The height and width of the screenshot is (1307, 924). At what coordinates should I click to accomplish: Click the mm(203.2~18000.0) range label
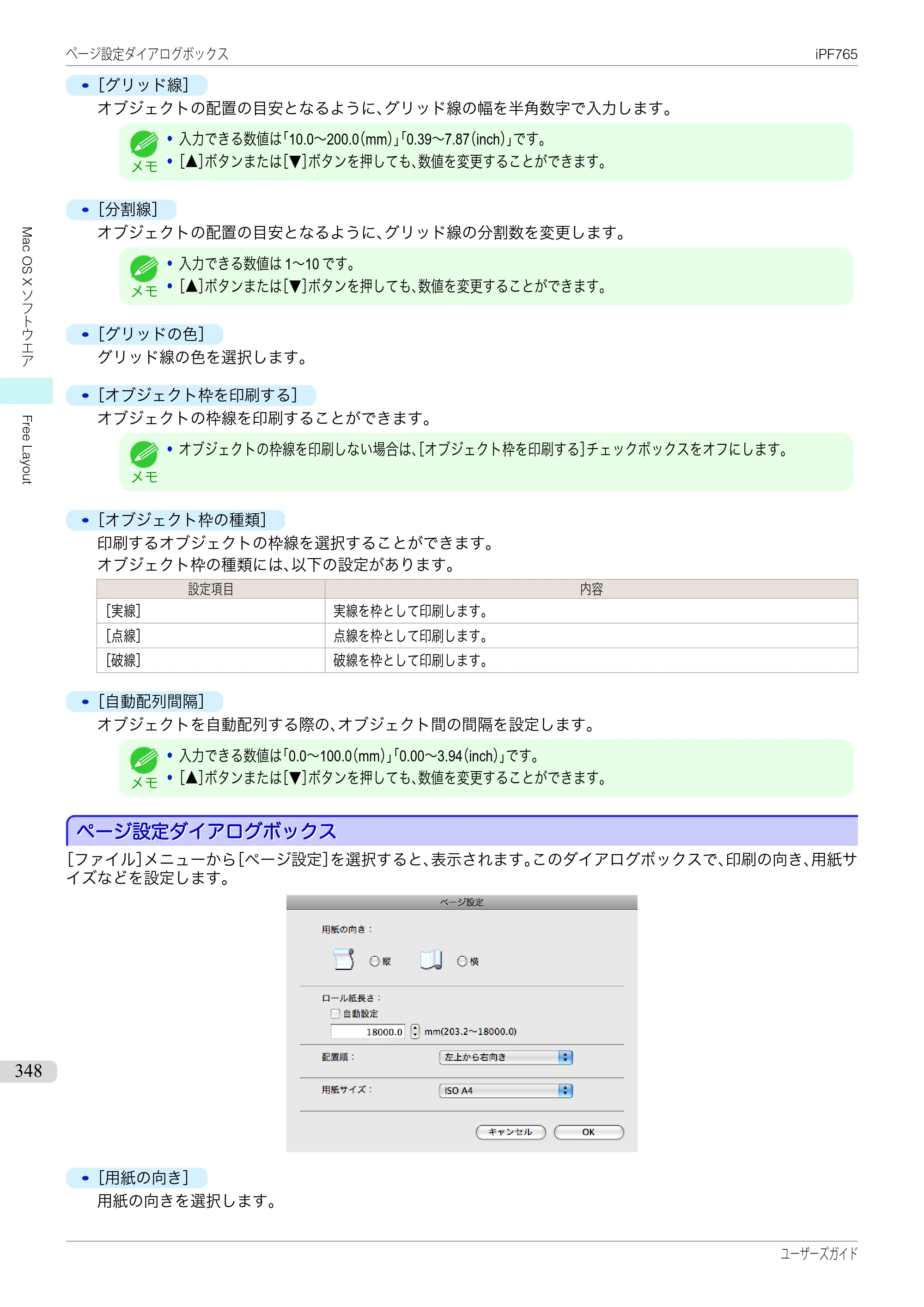470,1032
